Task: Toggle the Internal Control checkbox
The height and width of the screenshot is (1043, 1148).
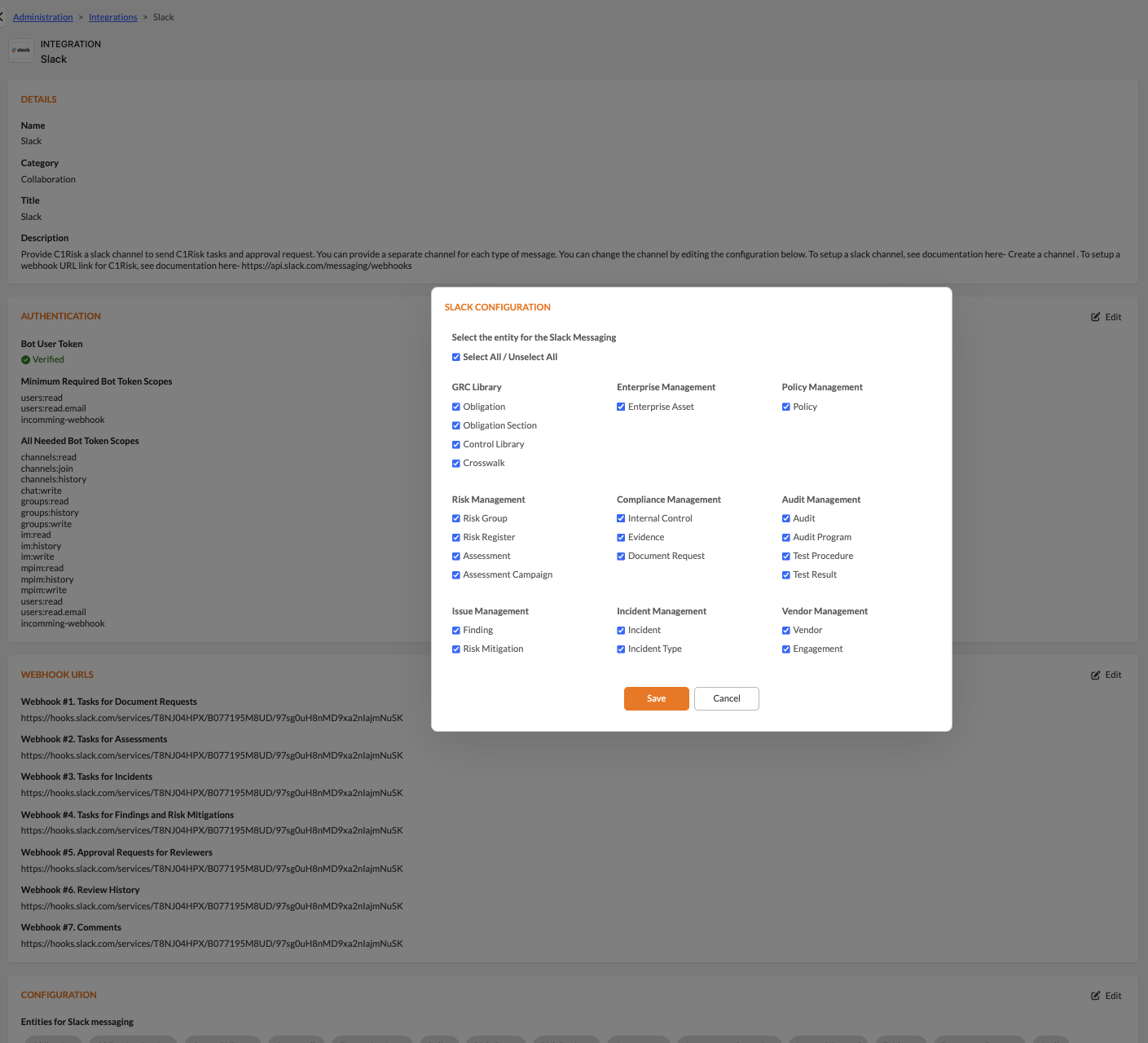Action: coord(621,518)
